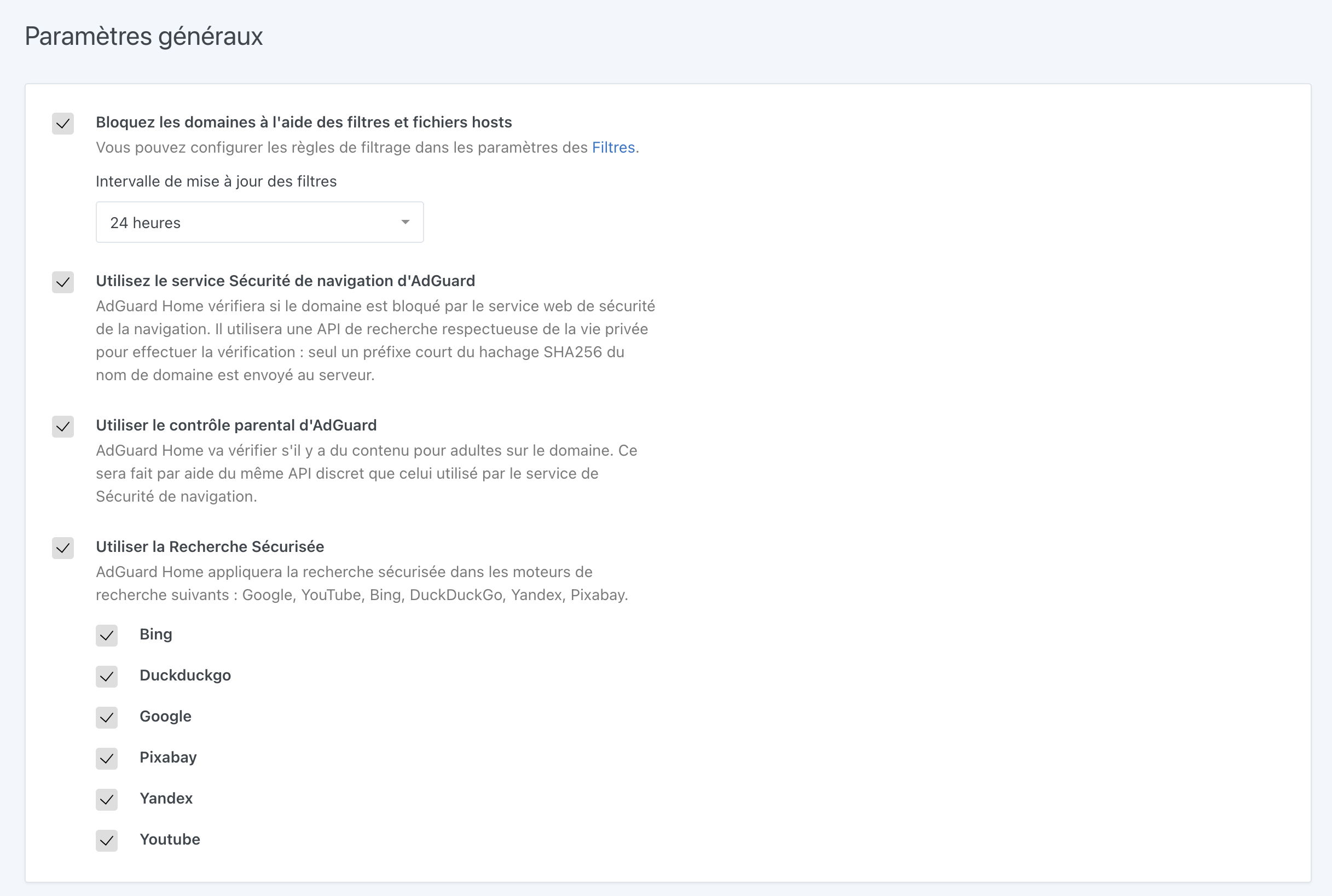Viewport: 1332px width, 896px height.
Task: Click the 'Utiliser le contrôle parental d'AdGuard' label
Action: [236, 425]
